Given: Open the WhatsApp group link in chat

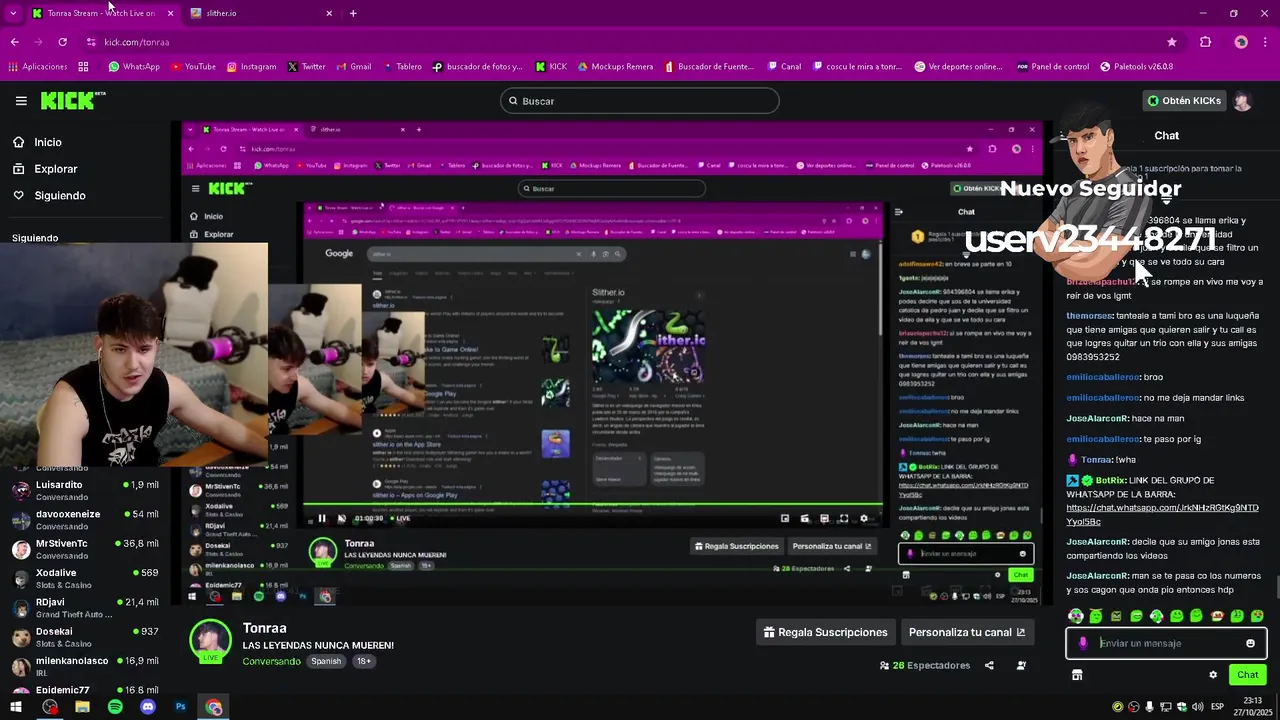Looking at the screenshot, I should pyautogui.click(x=1162, y=515).
